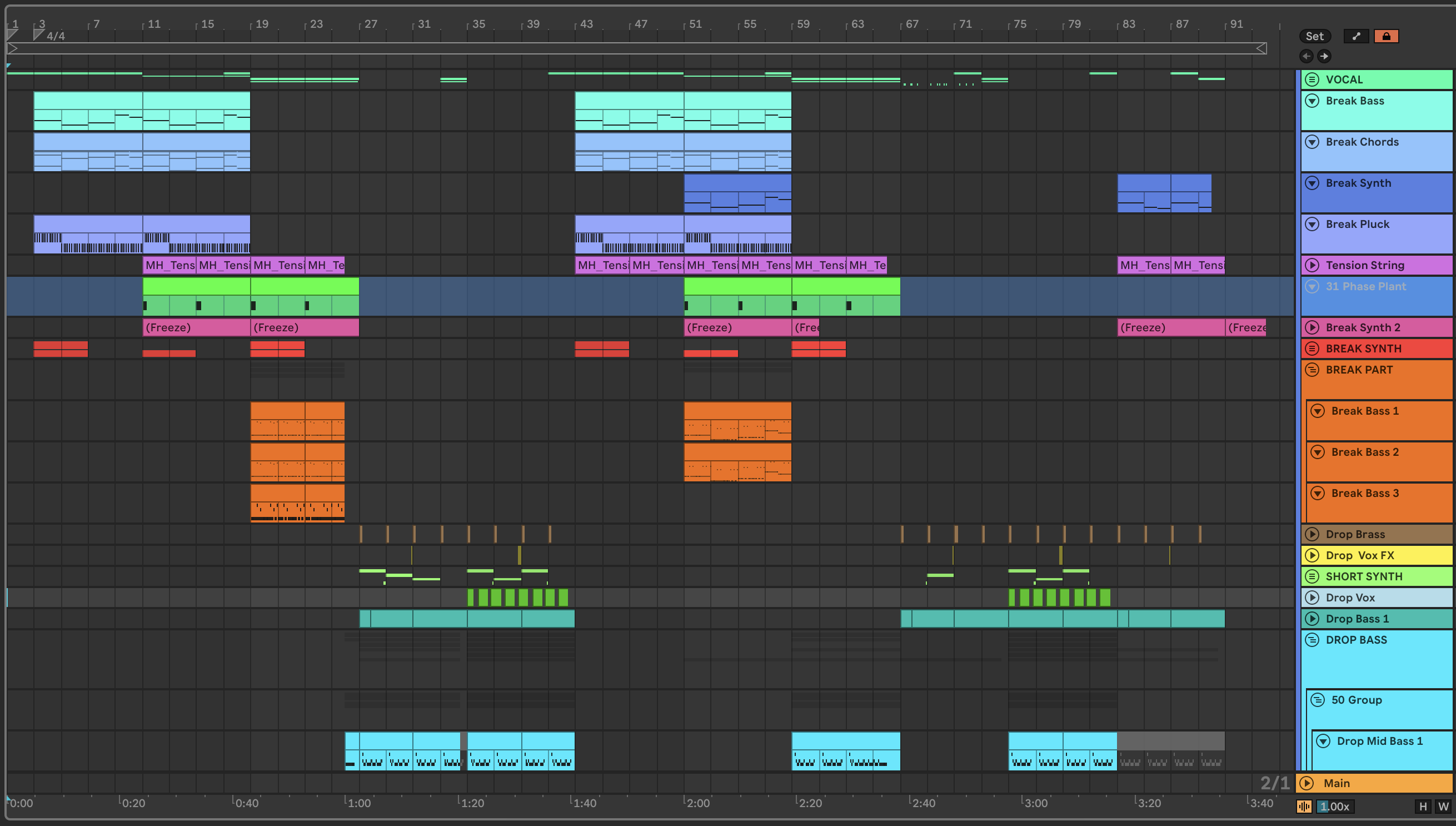Viewport: 1456px width, 826px height.
Task: Toggle the automation mode icon
Action: click(x=1356, y=36)
